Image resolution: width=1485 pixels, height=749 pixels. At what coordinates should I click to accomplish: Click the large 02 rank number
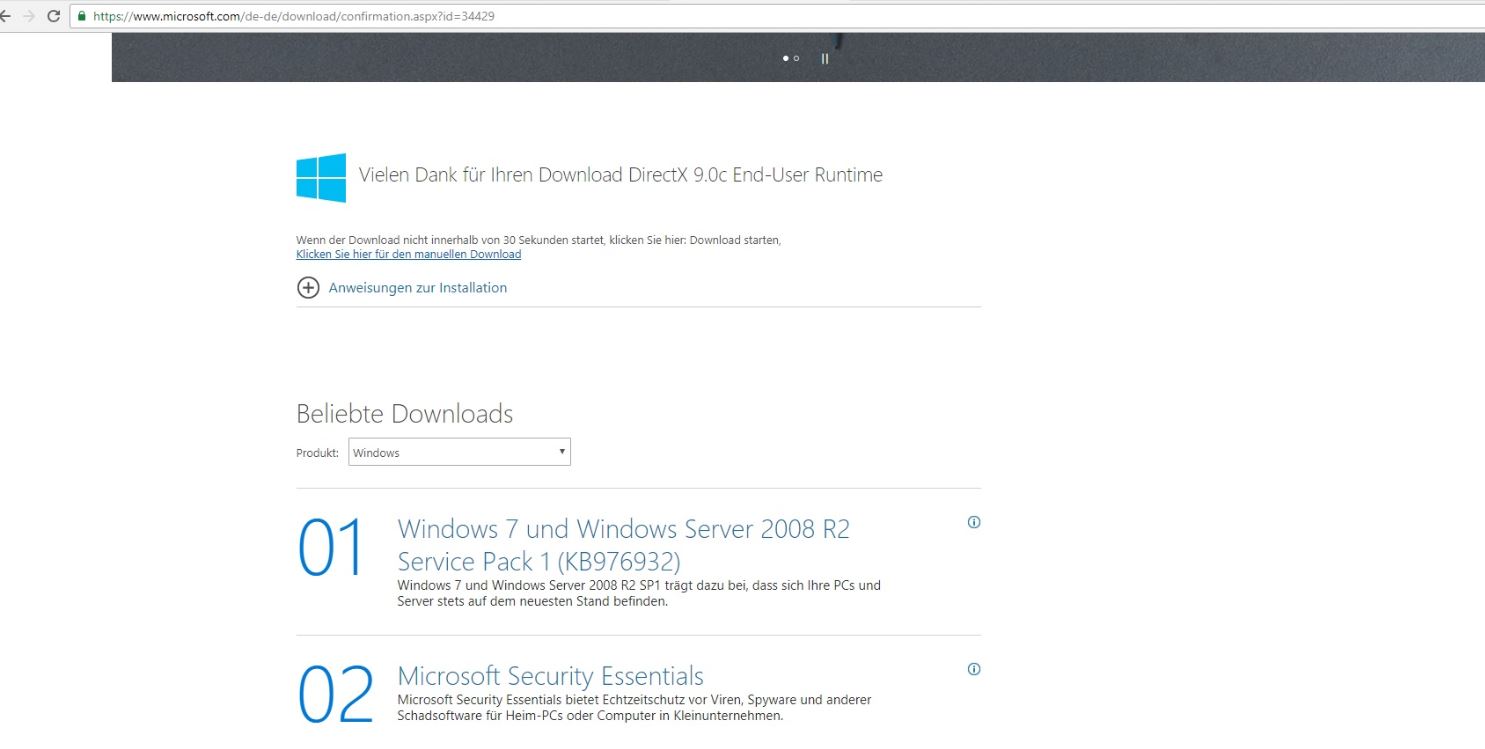pos(336,694)
